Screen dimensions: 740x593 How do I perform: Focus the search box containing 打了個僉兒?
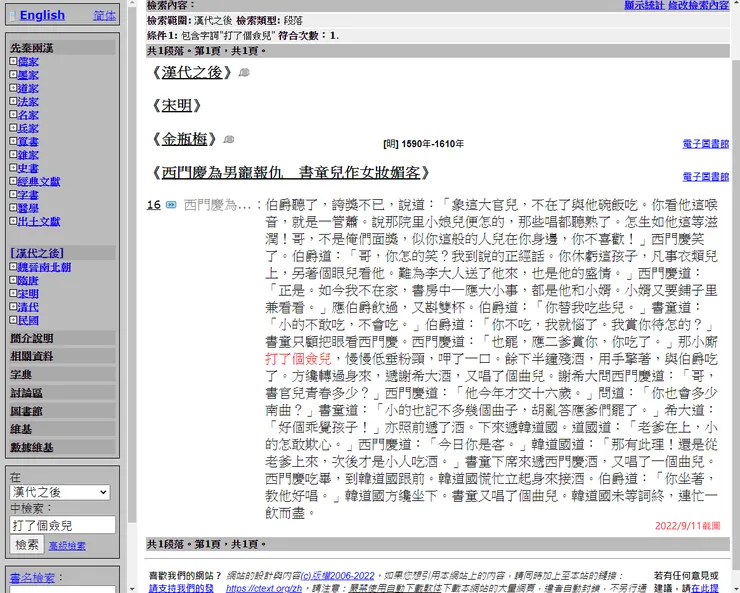pos(62,525)
